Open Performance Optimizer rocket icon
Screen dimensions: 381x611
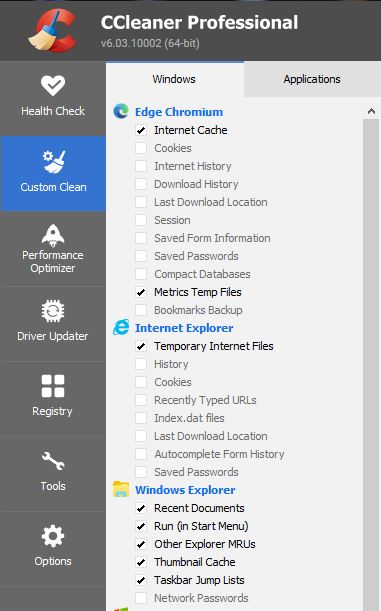[x=53, y=235]
